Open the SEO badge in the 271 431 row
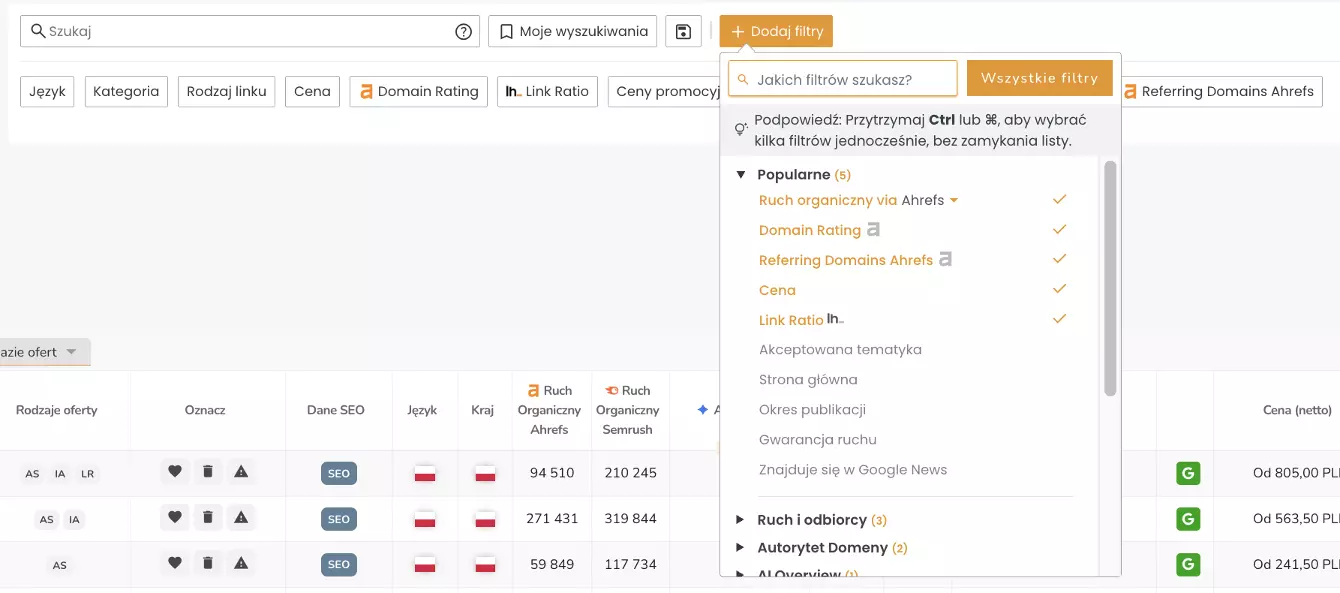 pos(339,519)
